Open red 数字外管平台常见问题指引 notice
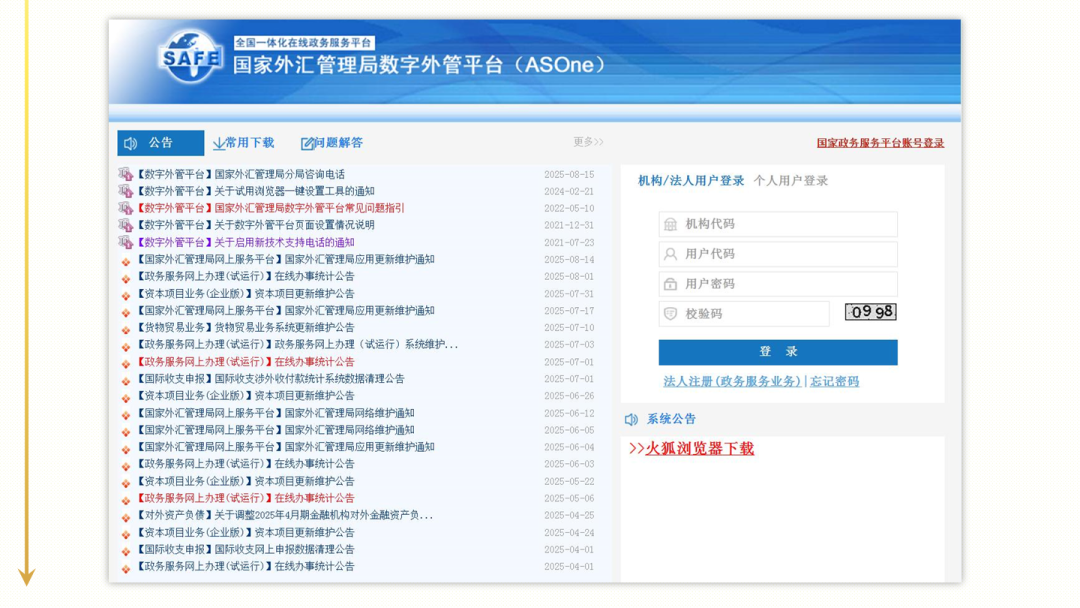 [x=271, y=208]
